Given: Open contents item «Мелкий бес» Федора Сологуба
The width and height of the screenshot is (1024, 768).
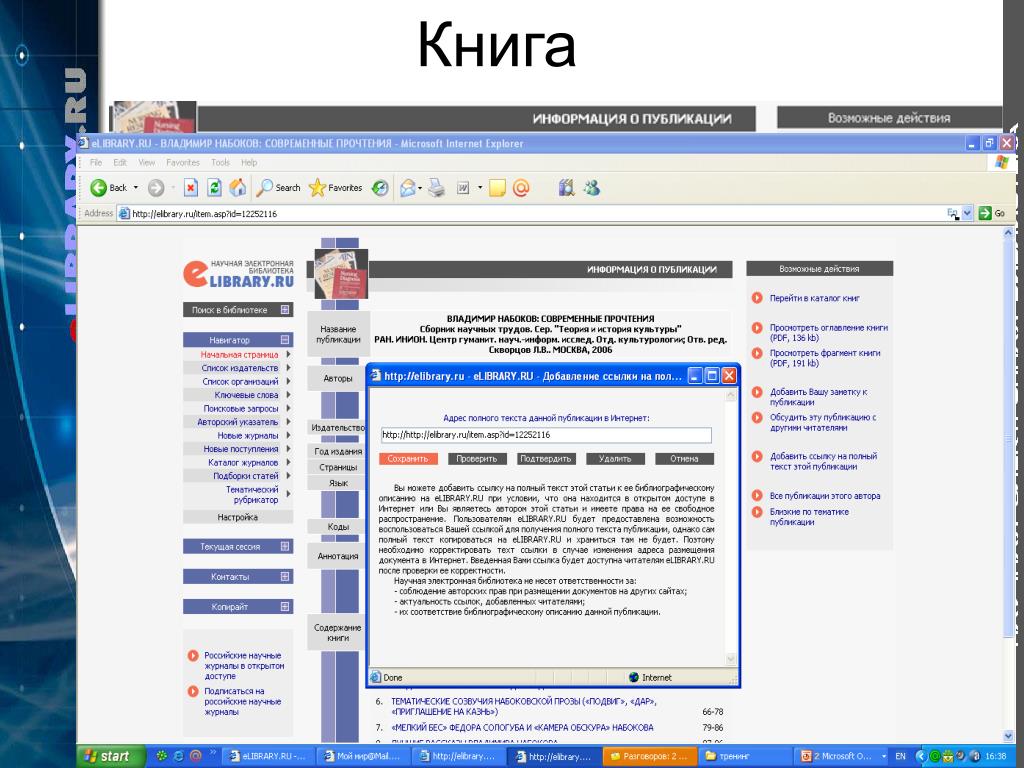Looking at the screenshot, I should tap(522, 728).
